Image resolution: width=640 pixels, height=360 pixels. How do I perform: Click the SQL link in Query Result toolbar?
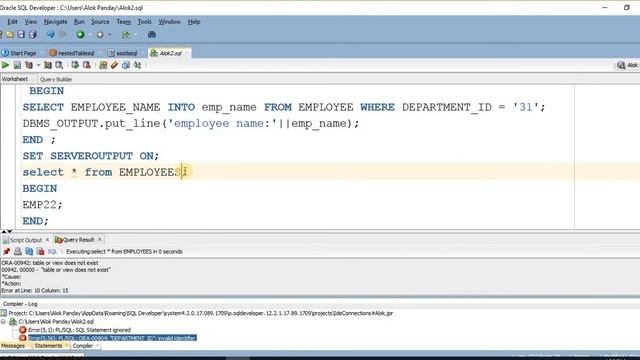52,252
